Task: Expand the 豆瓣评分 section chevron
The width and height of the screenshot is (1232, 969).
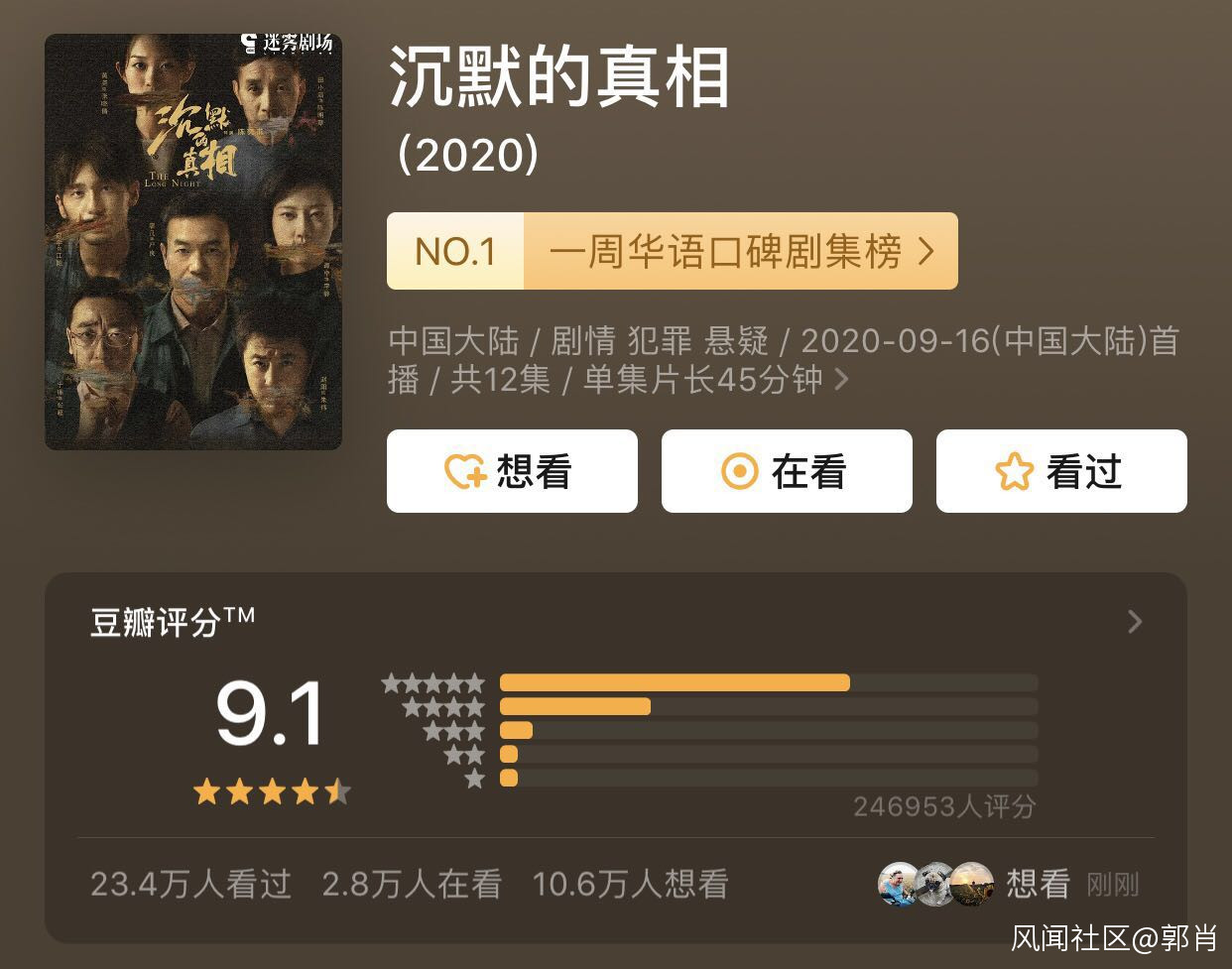Action: pos(1136,622)
